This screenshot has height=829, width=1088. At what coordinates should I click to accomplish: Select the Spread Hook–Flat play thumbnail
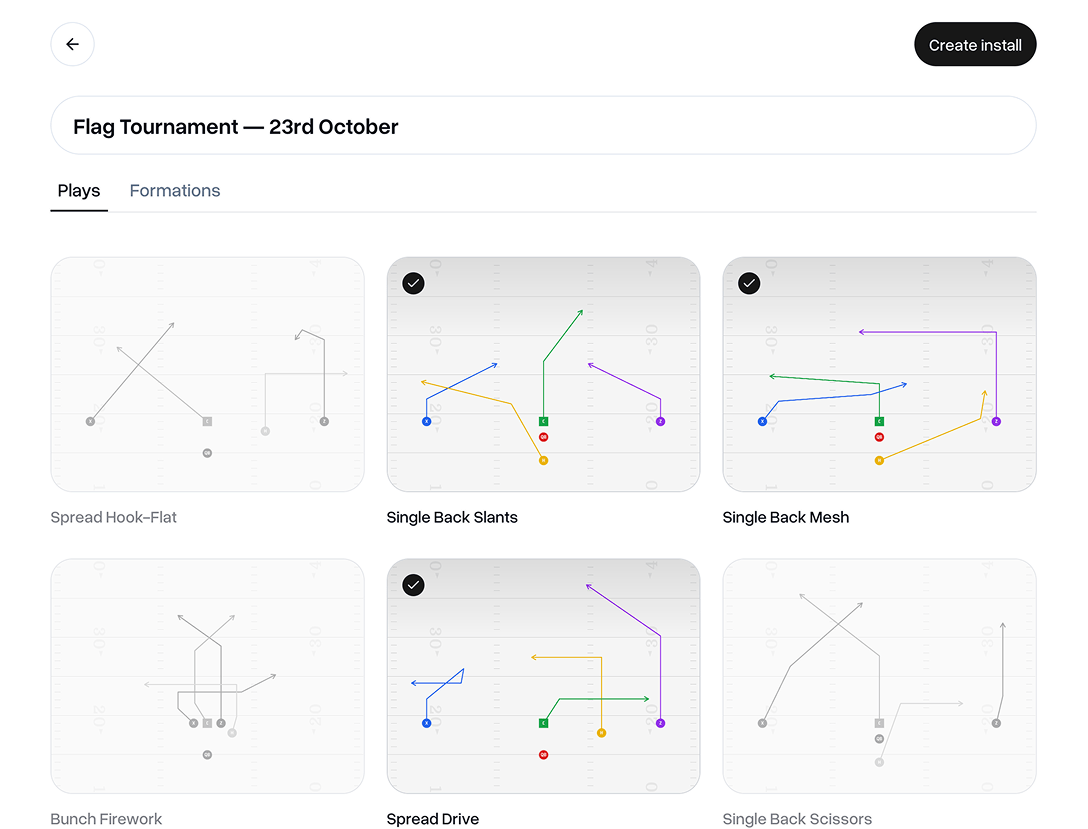[x=207, y=374]
